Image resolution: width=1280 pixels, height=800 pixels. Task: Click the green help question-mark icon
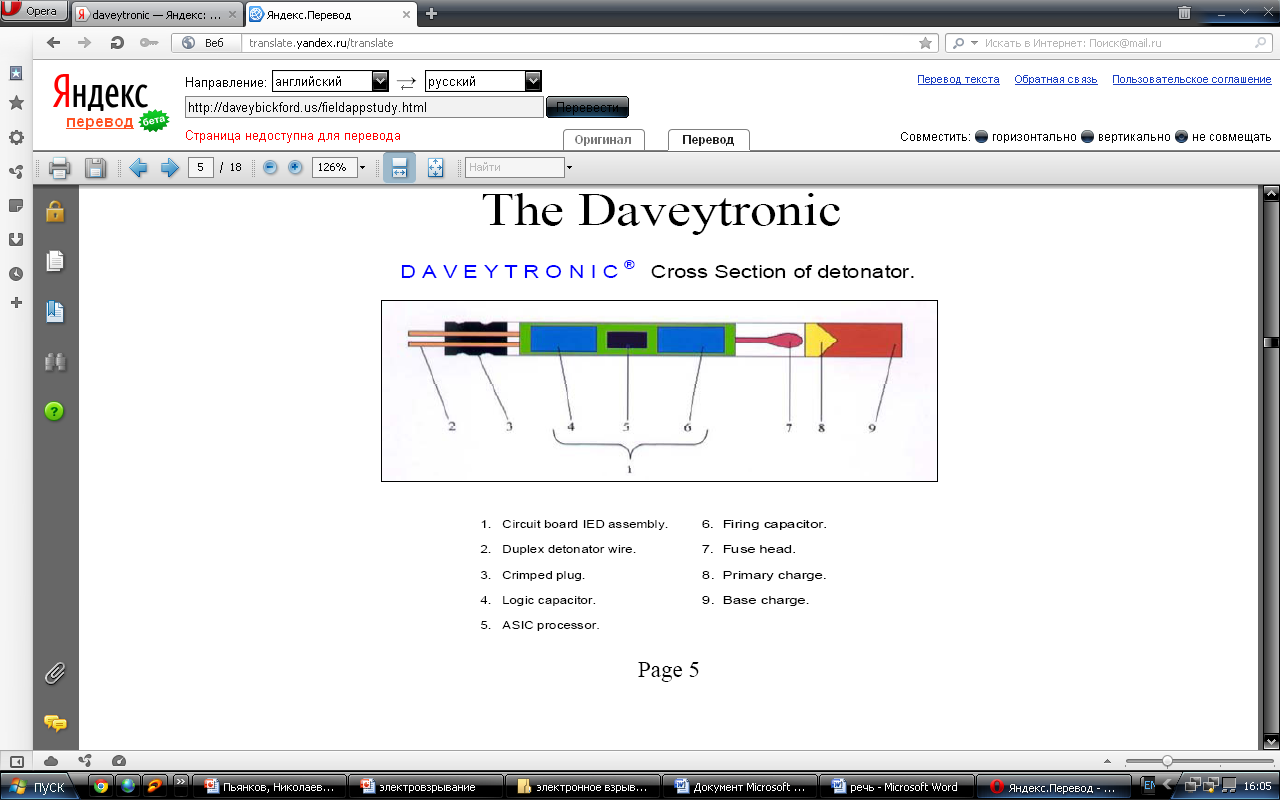[55, 411]
